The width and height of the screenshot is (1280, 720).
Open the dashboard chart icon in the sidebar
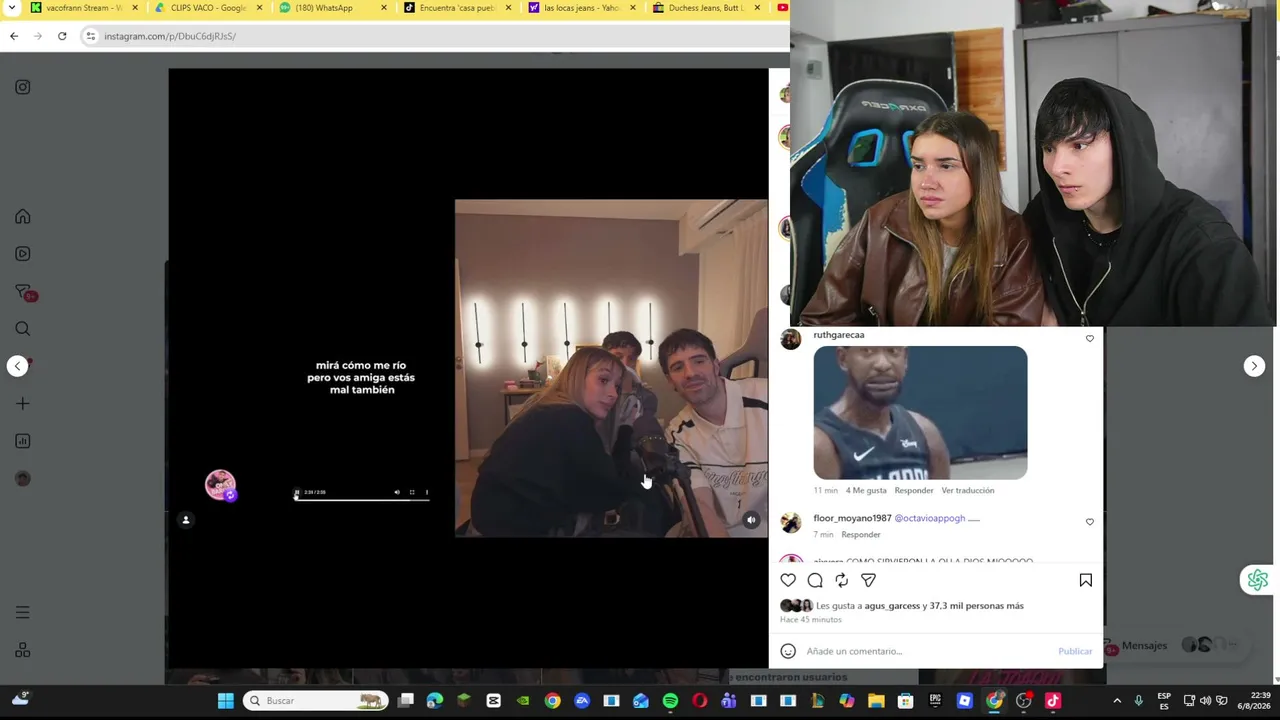click(x=23, y=441)
